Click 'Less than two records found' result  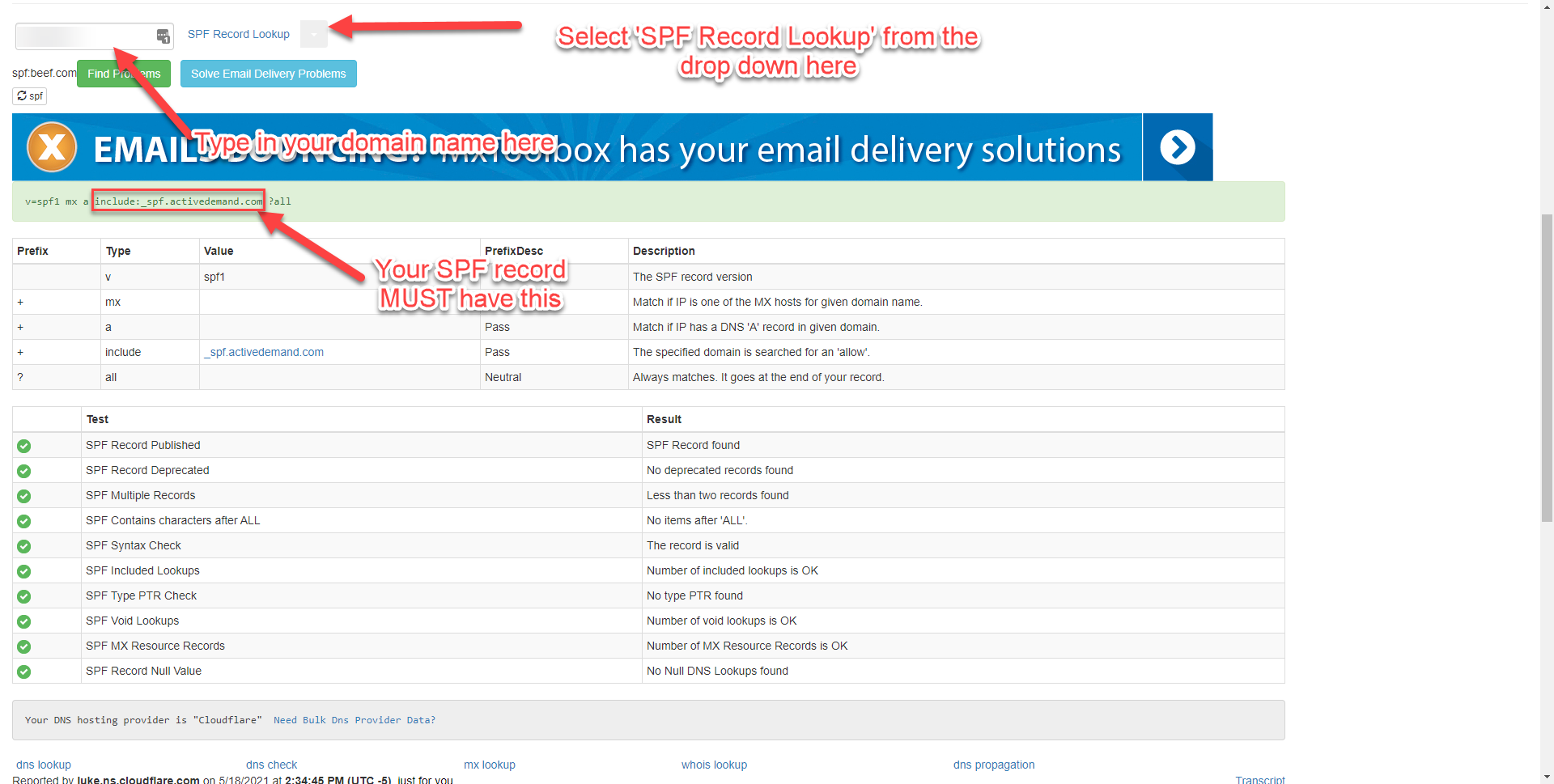(717, 495)
